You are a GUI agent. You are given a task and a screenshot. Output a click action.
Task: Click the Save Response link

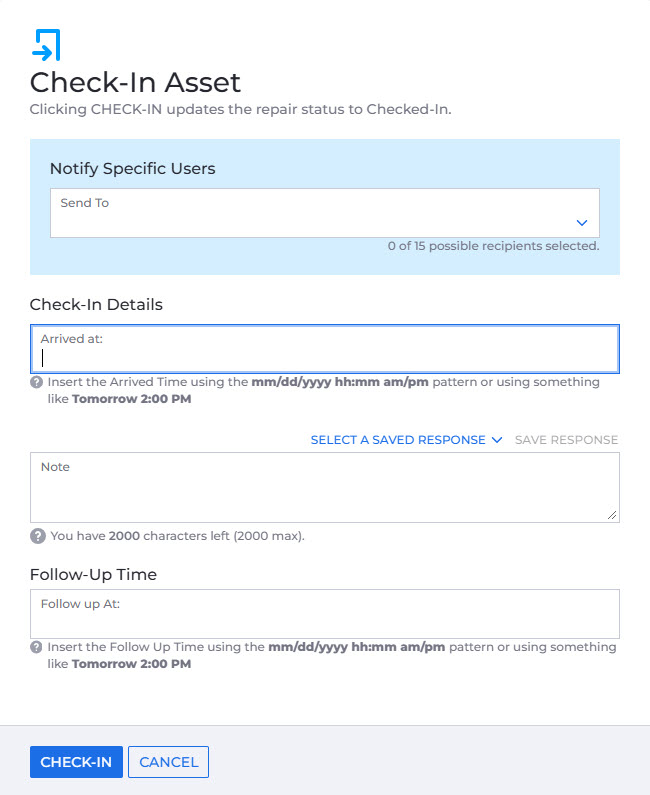click(566, 440)
